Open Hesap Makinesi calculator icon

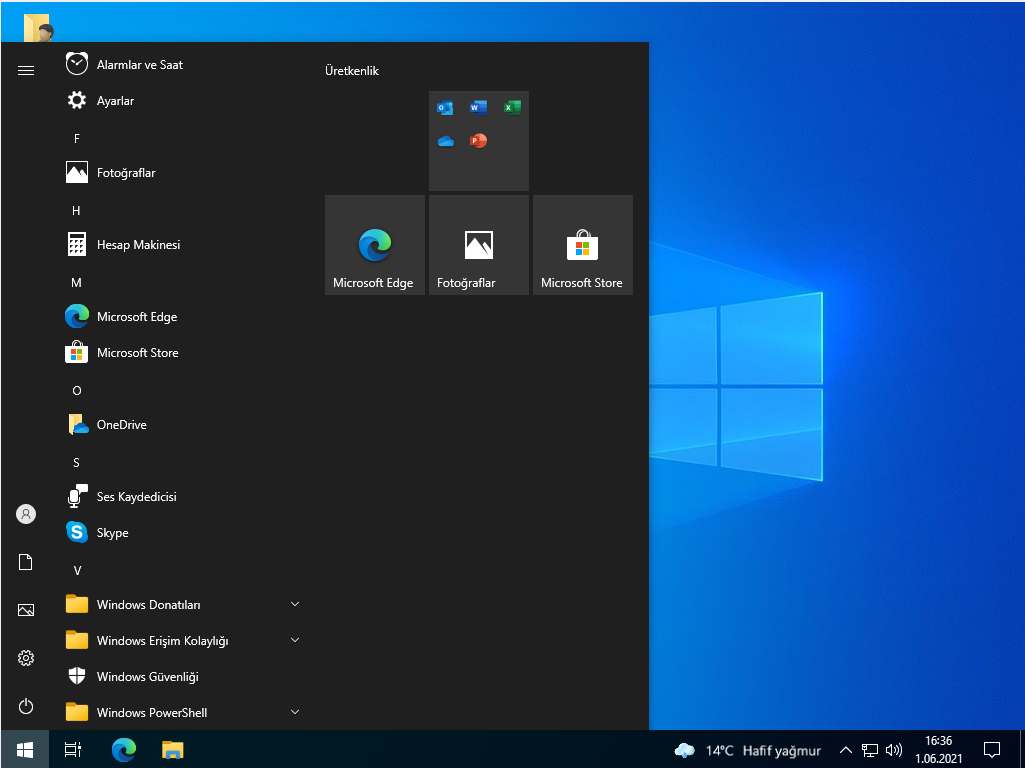76,244
